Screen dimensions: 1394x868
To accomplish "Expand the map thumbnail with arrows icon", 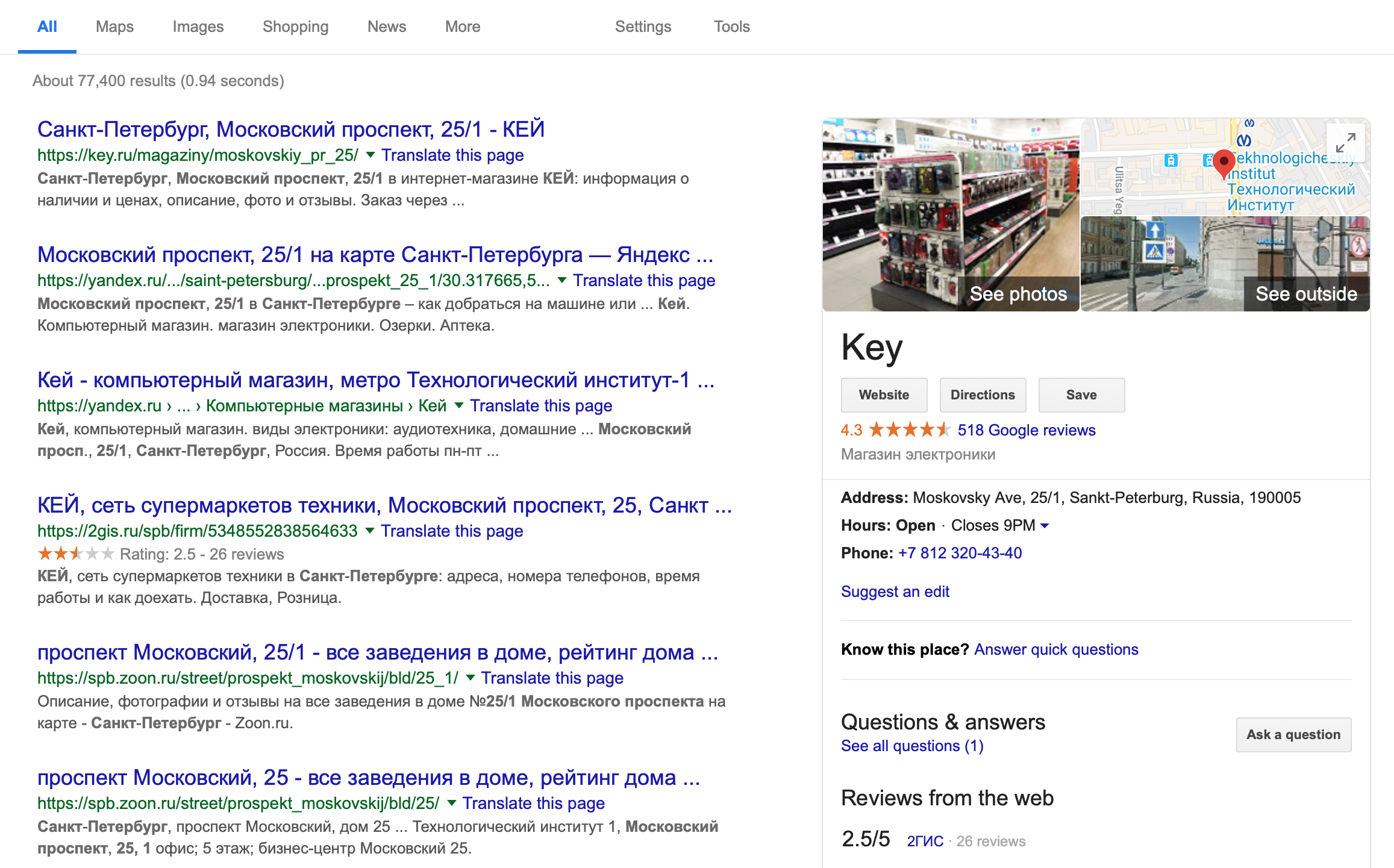I will [x=1345, y=143].
